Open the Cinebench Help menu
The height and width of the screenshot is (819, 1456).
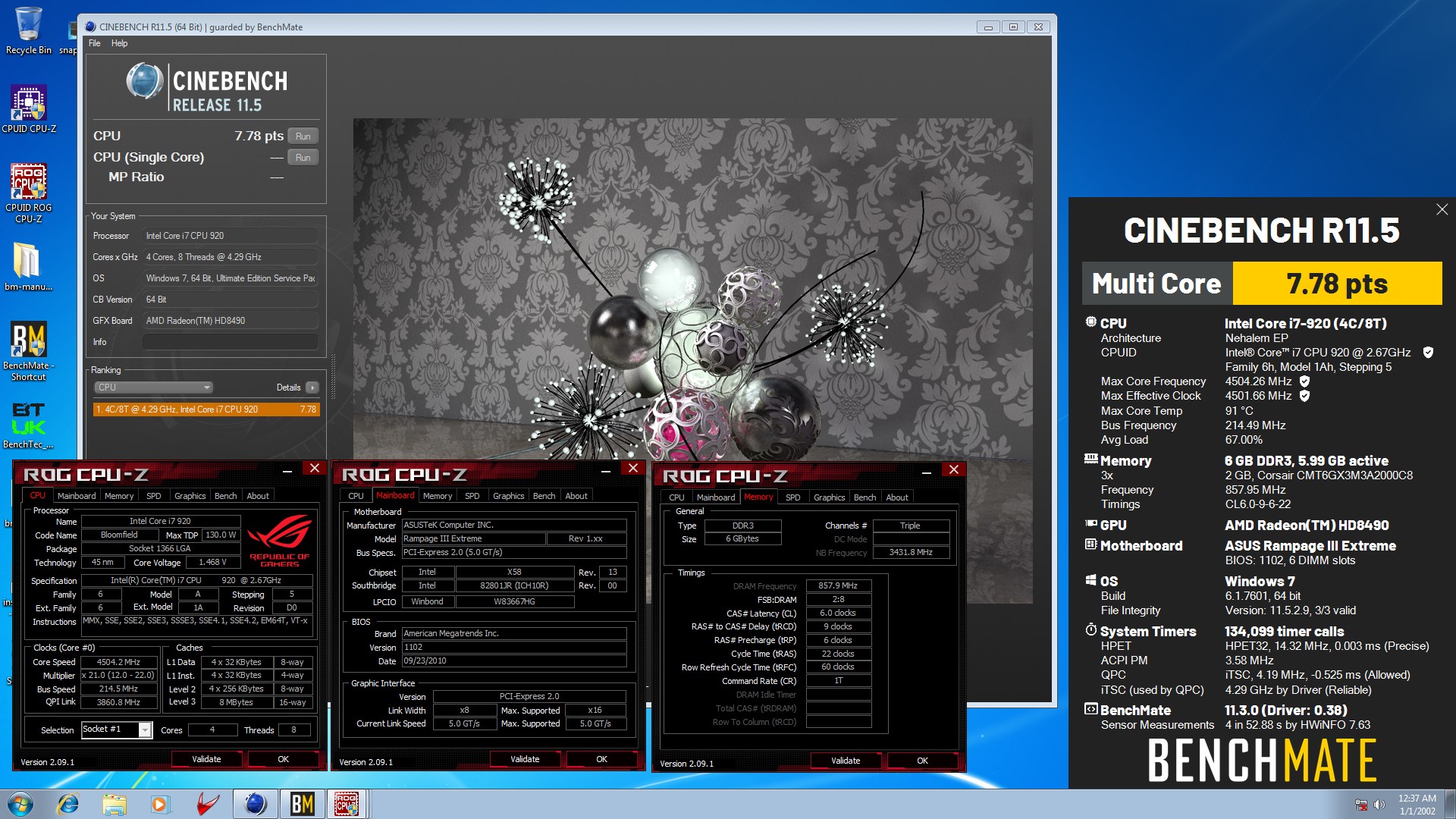(x=119, y=43)
